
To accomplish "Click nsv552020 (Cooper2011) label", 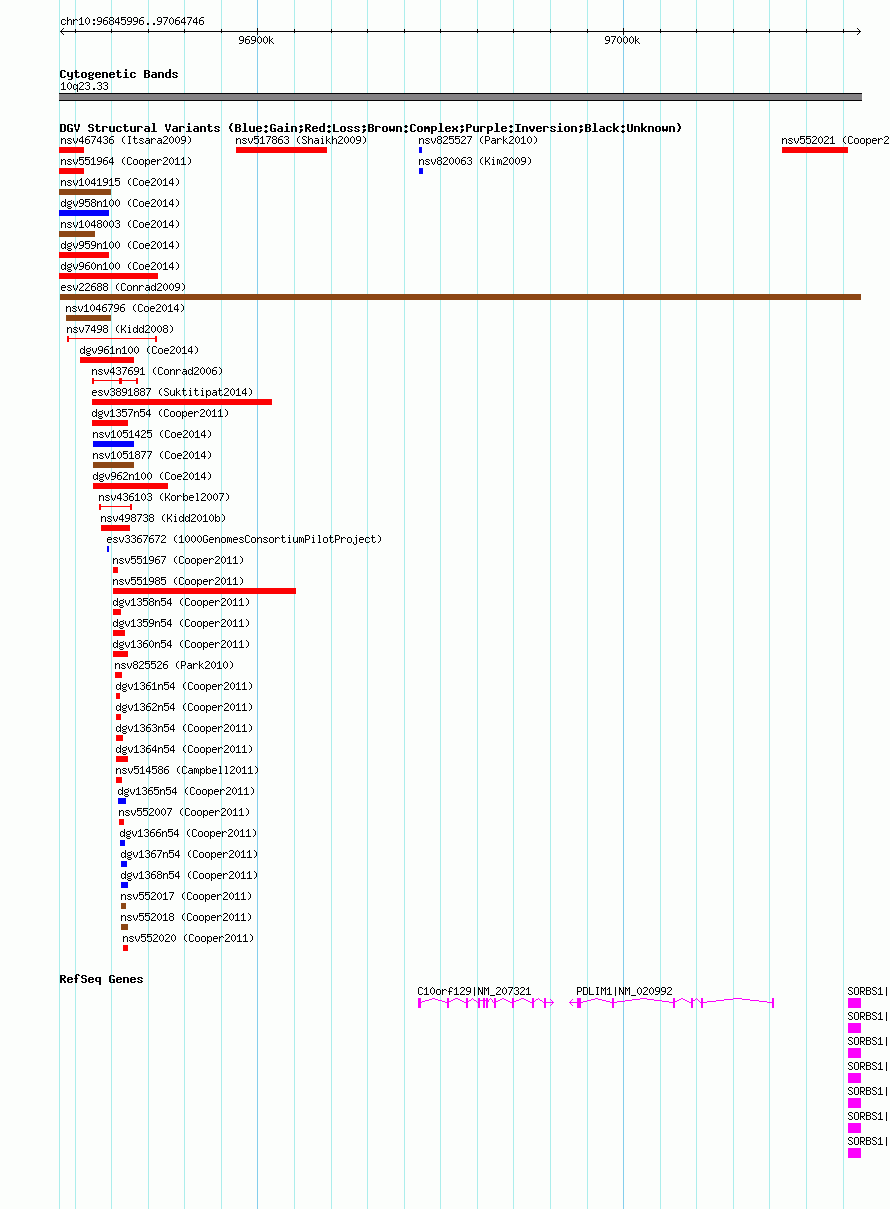I will 188,938.
